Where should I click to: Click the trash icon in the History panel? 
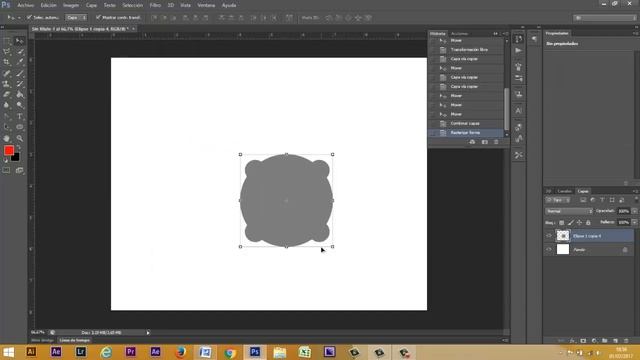tap(496, 142)
